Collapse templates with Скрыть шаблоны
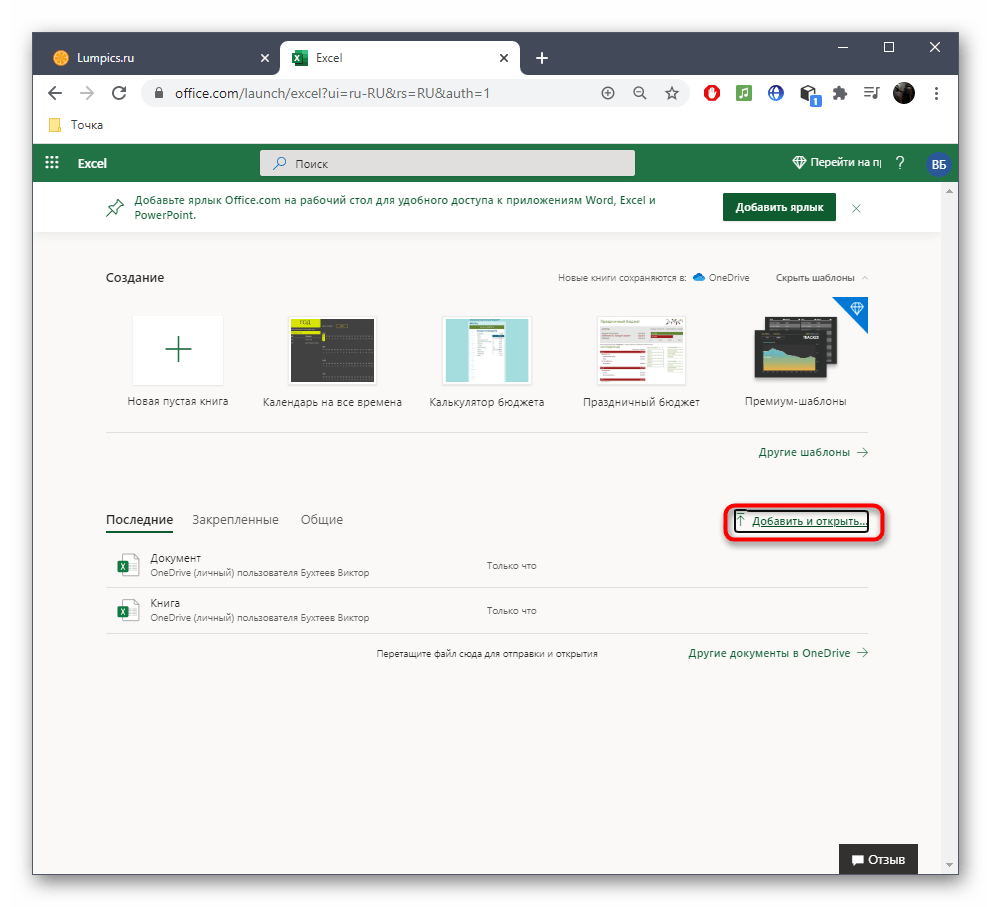The image size is (991, 907). 822,277
